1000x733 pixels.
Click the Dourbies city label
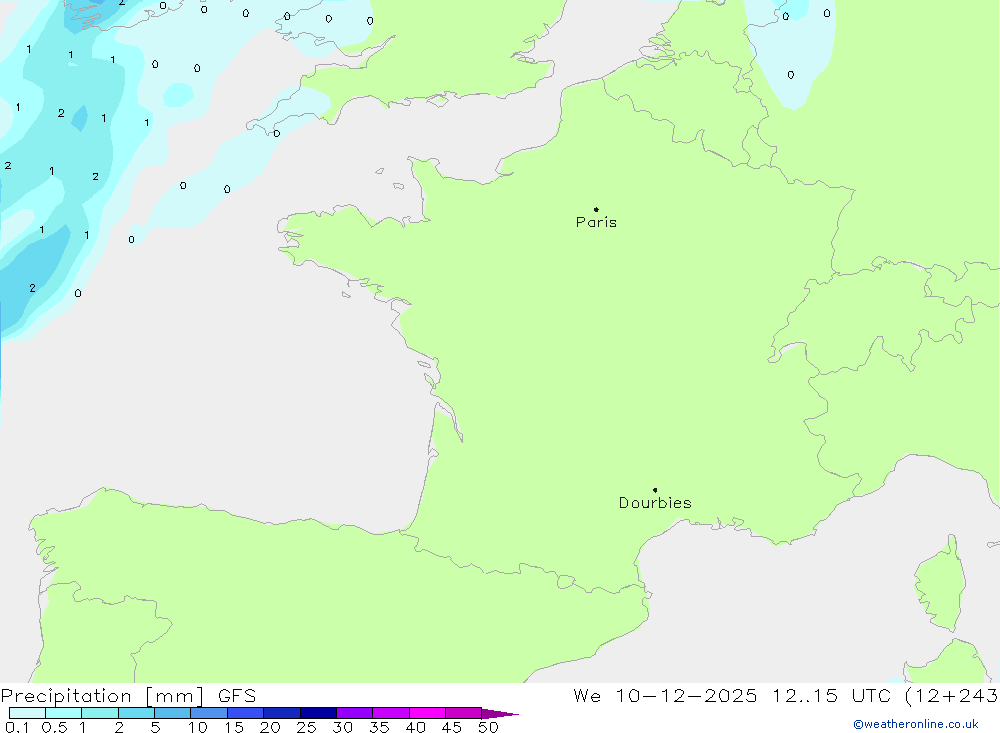[x=655, y=503]
